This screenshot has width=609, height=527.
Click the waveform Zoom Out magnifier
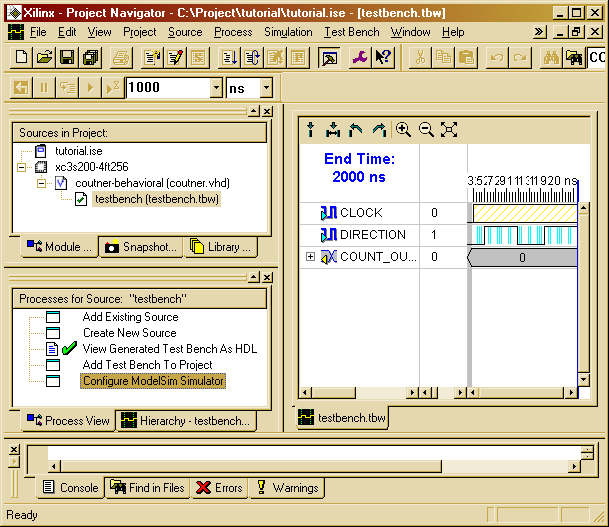click(x=426, y=129)
